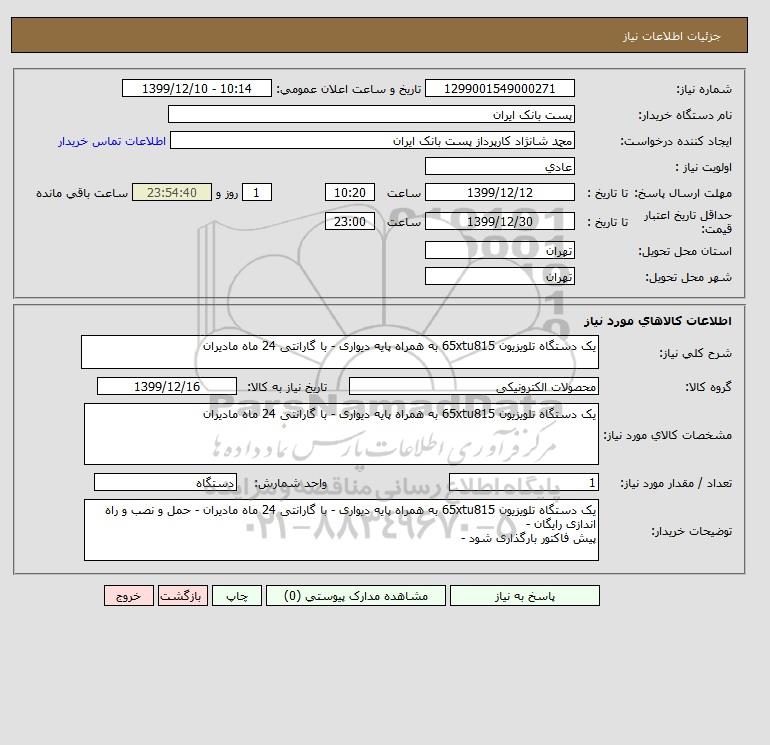The width and height of the screenshot is (770, 745).
Task: Click the ایجاد کننده درخواست label
Action: pos(676,141)
